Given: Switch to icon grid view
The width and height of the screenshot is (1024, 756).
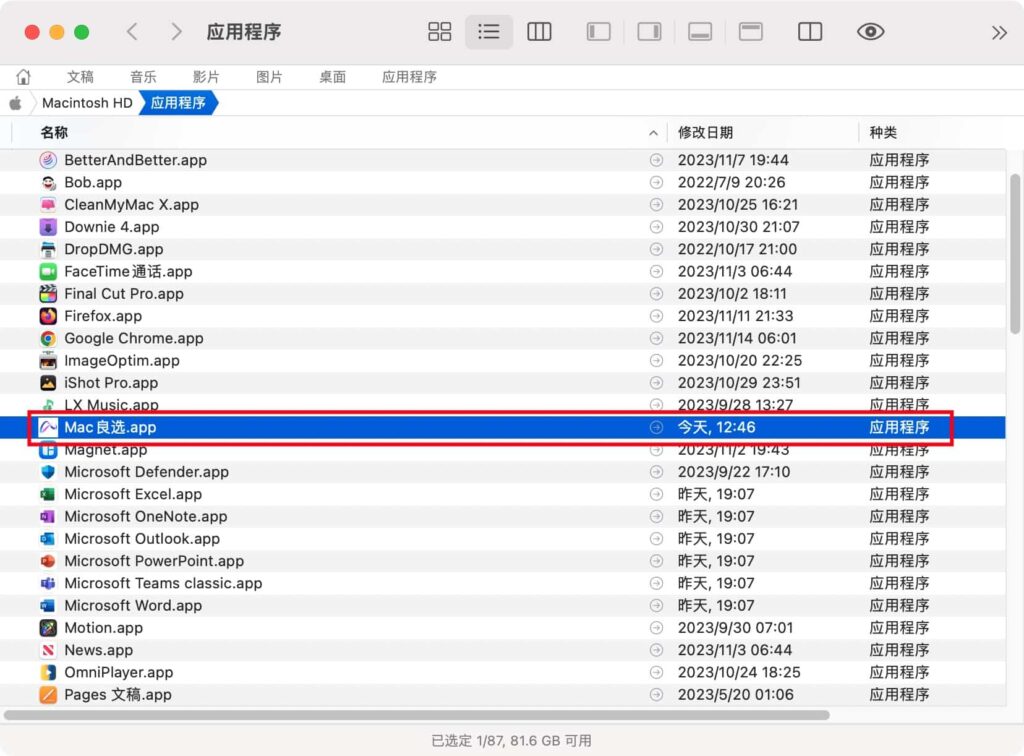Looking at the screenshot, I should coord(439,31).
